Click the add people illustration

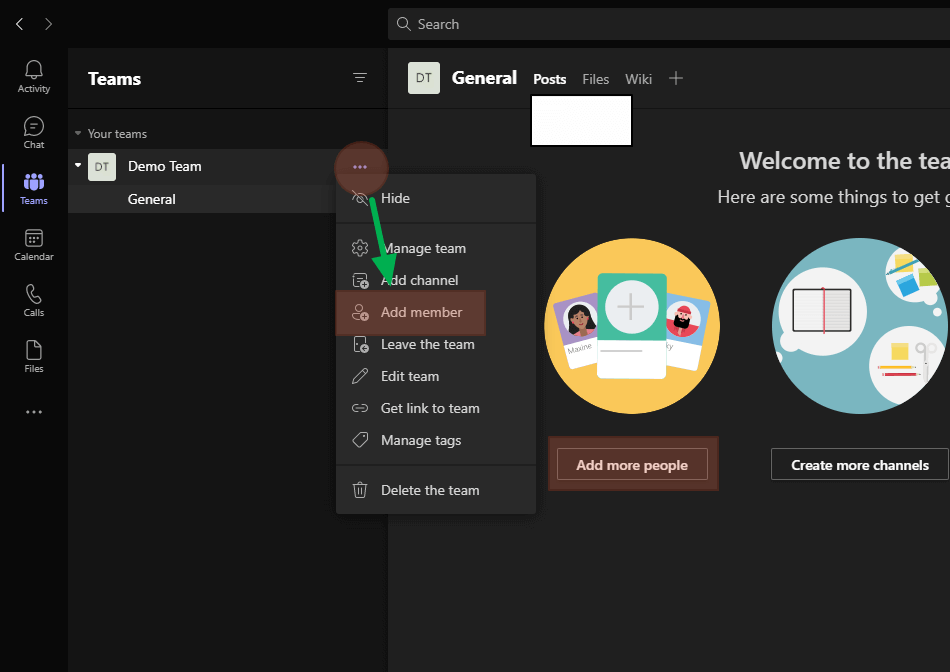632,326
